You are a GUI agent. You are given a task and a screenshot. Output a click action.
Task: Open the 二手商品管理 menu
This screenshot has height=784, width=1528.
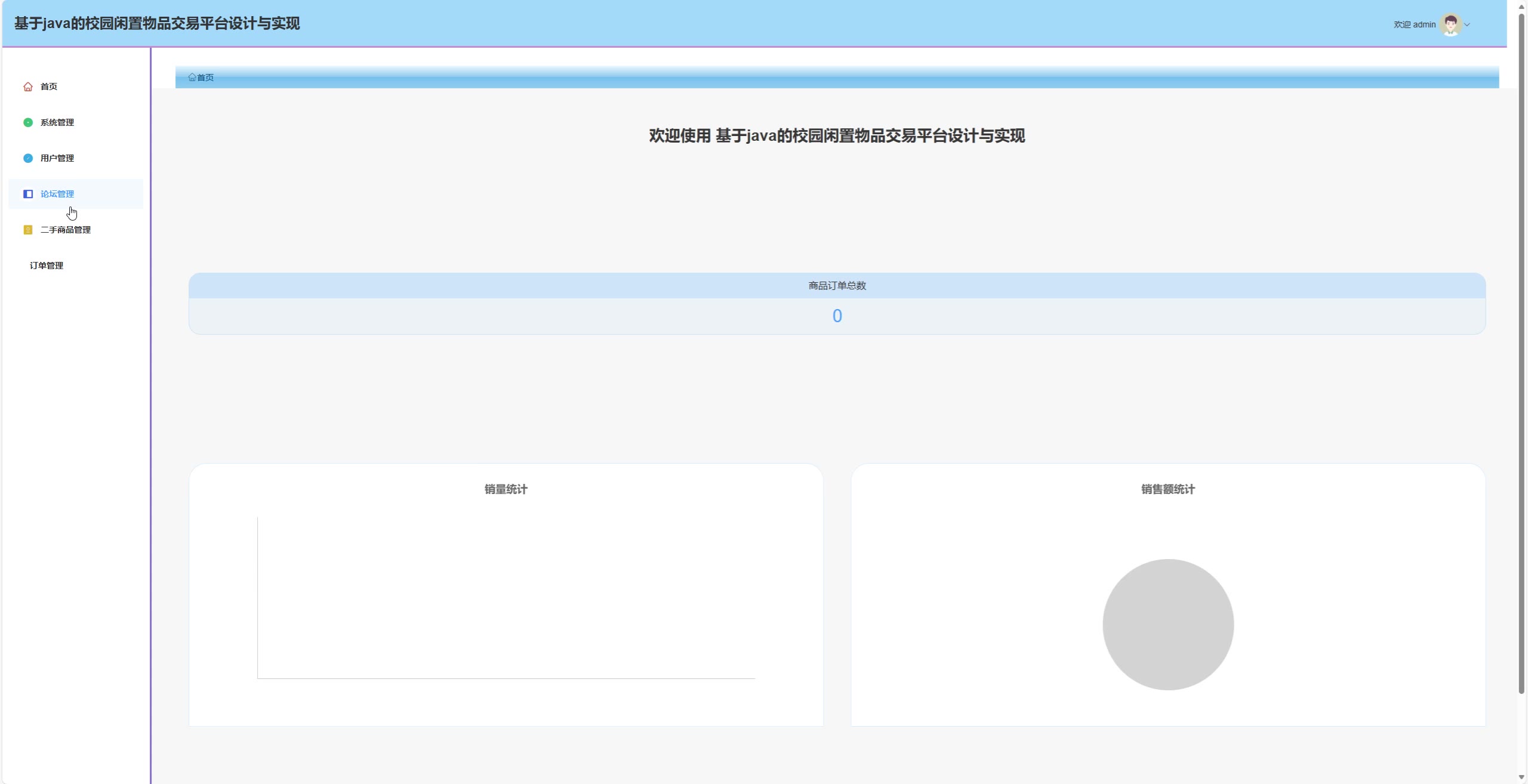pos(66,230)
